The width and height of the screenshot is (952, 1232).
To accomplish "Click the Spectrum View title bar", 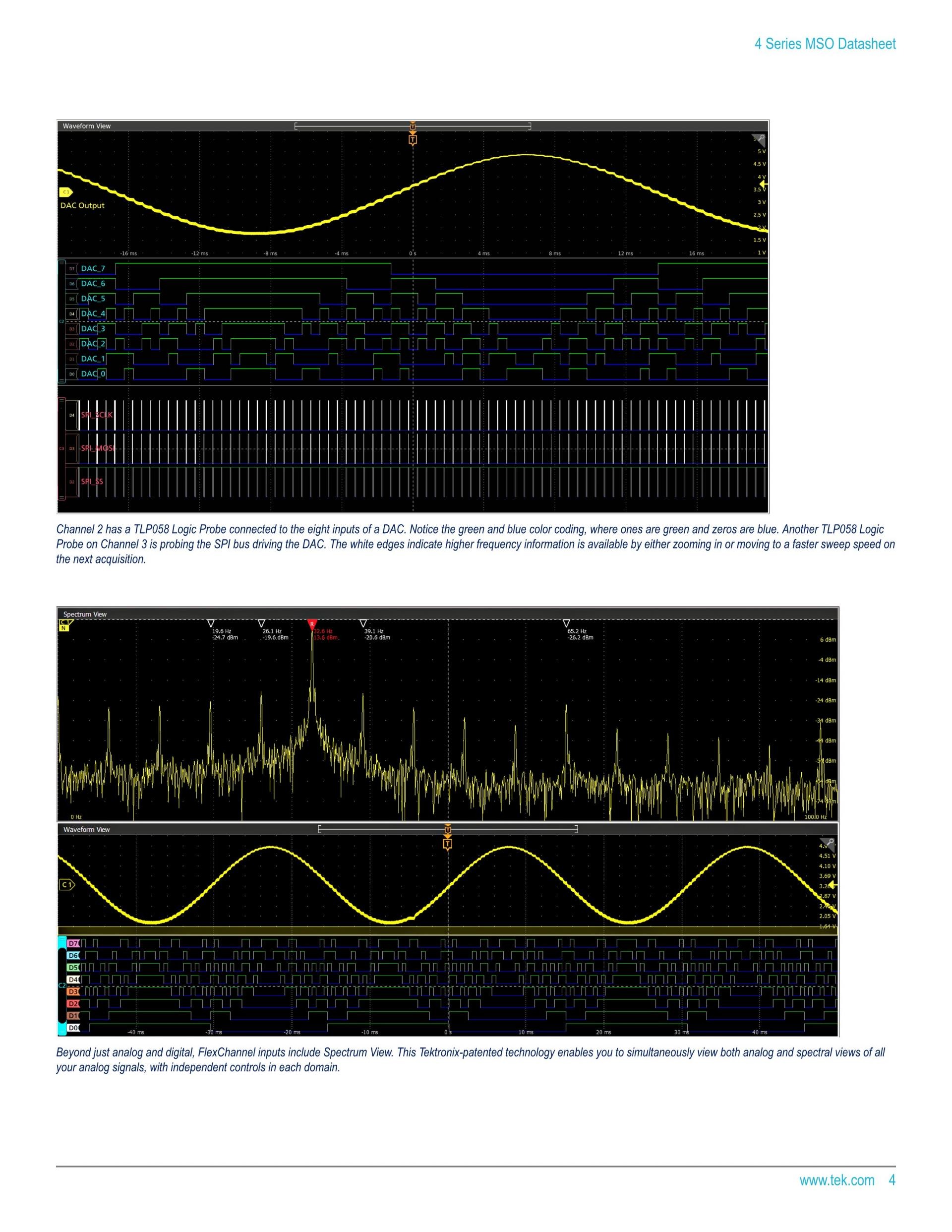I will (x=85, y=615).
